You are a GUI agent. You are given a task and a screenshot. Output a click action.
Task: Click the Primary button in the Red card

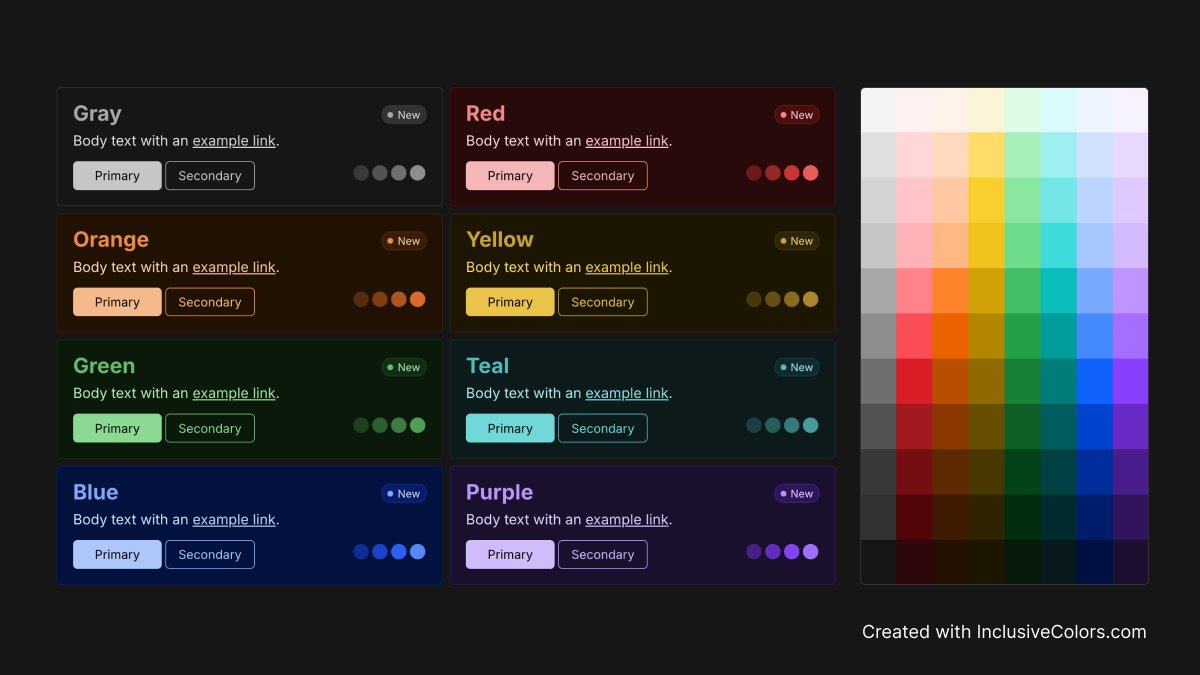(510, 176)
